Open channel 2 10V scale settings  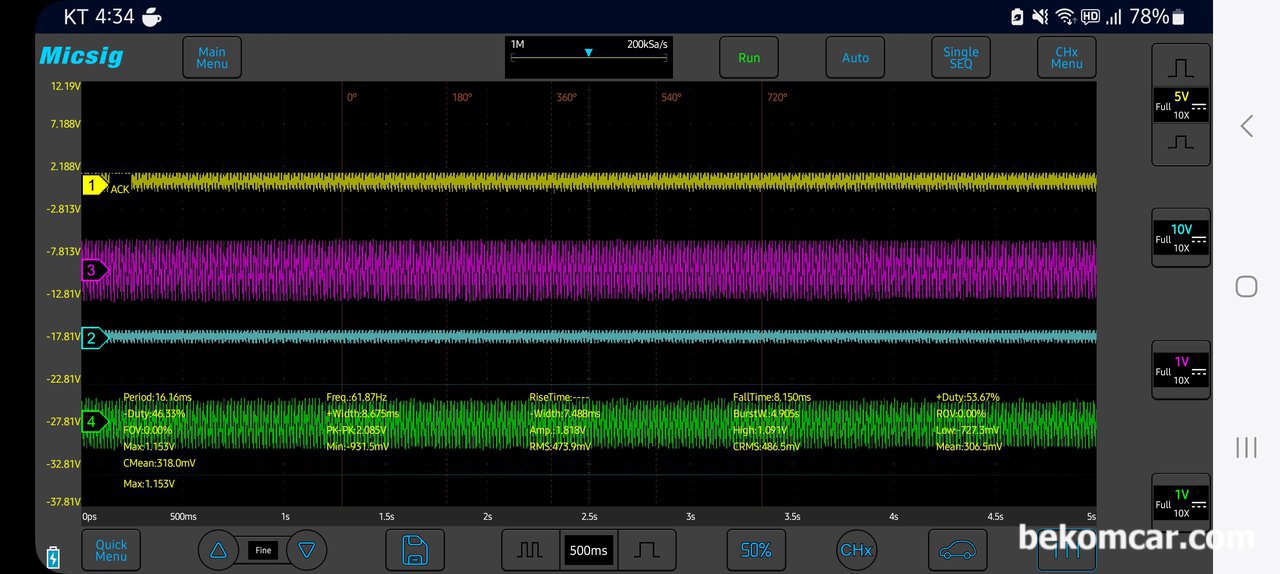pos(1182,238)
